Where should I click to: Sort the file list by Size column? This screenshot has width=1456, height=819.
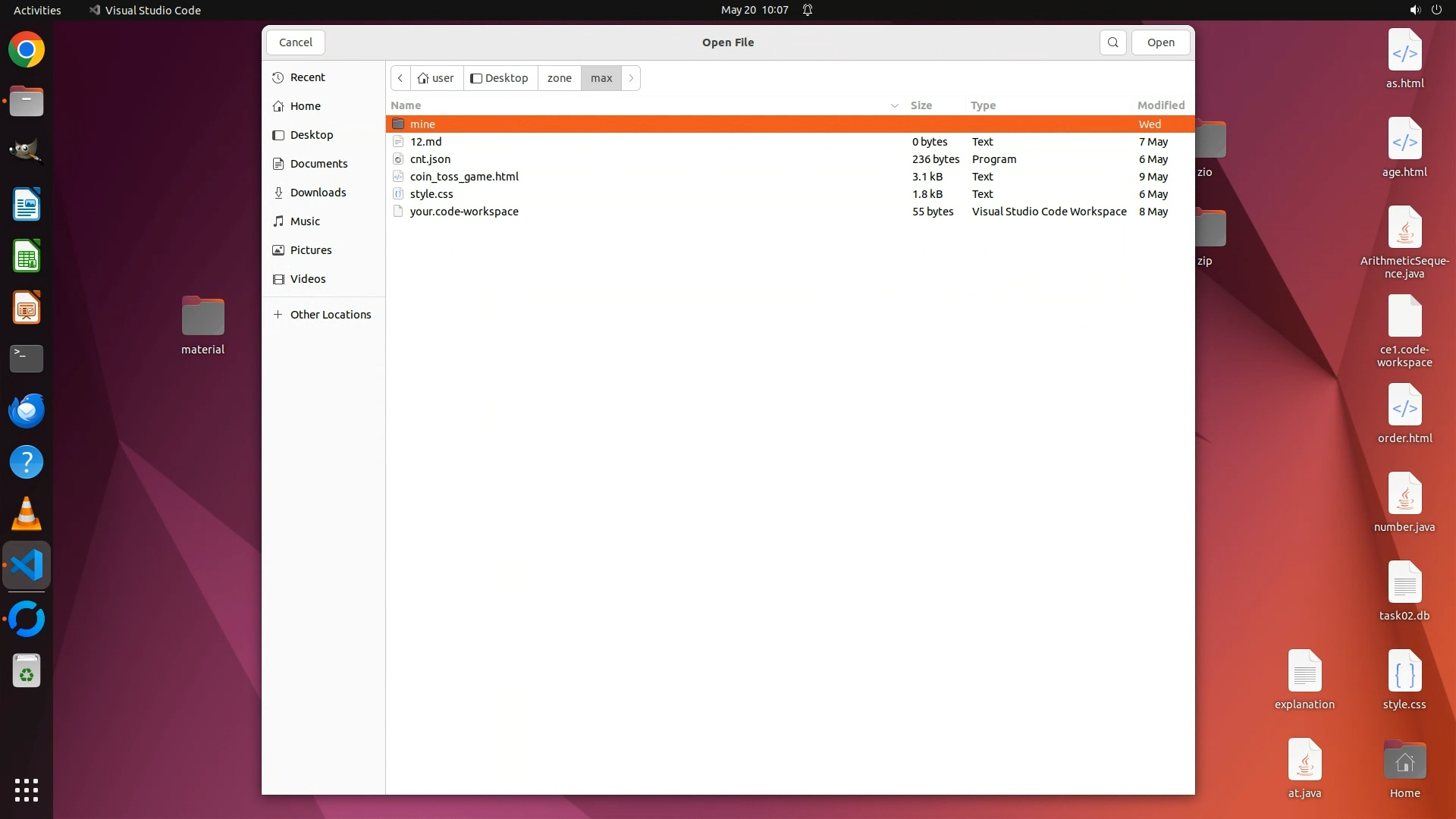click(x=921, y=105)
